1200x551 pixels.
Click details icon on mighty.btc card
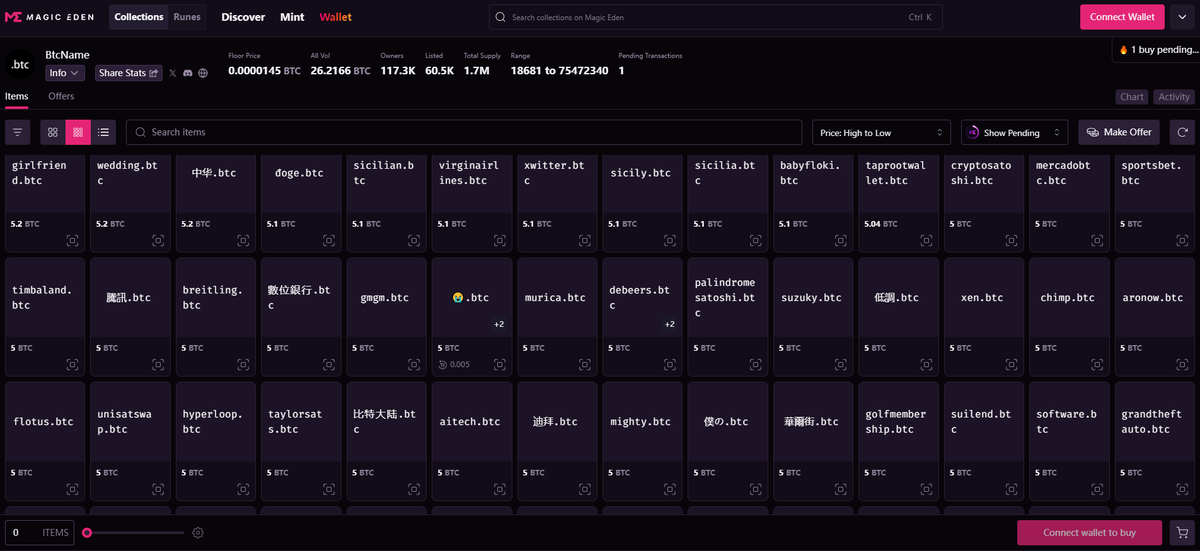point(670,489)
